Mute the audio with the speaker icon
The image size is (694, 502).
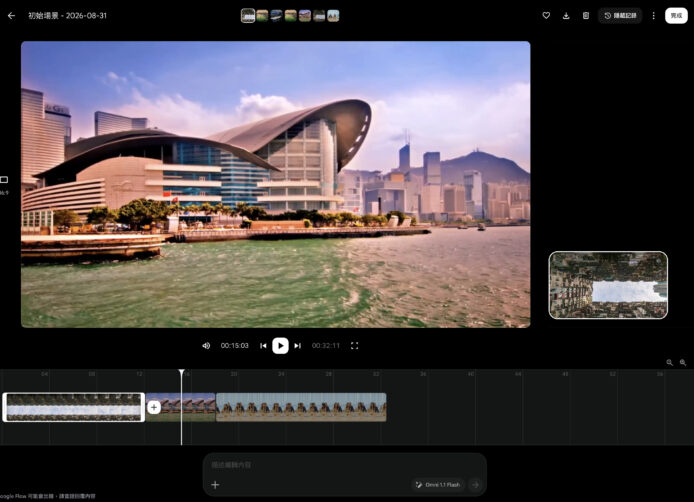pos(206,346)
